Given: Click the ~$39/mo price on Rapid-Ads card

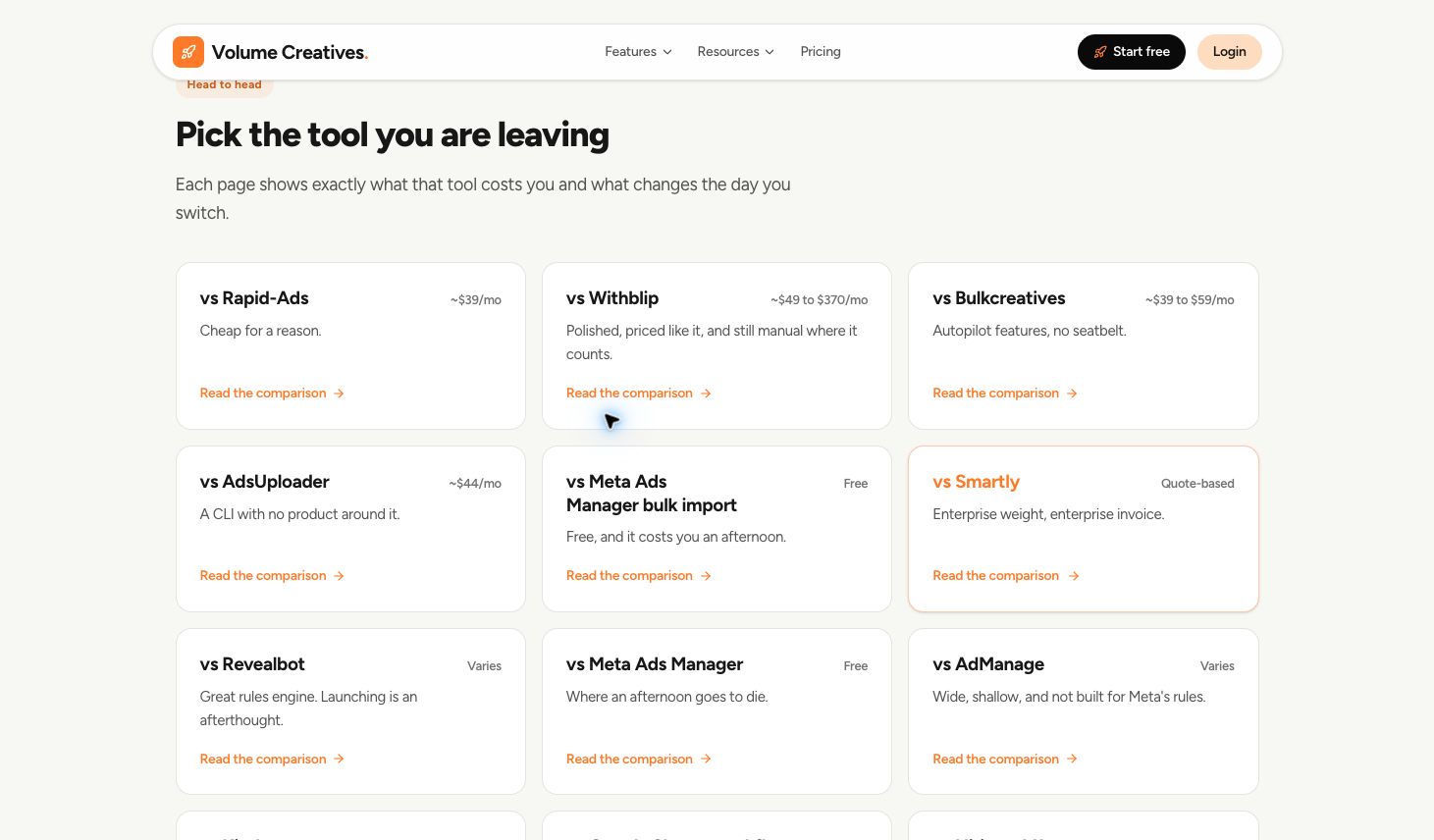Looking at the screenshot, I should pos(476,300).
